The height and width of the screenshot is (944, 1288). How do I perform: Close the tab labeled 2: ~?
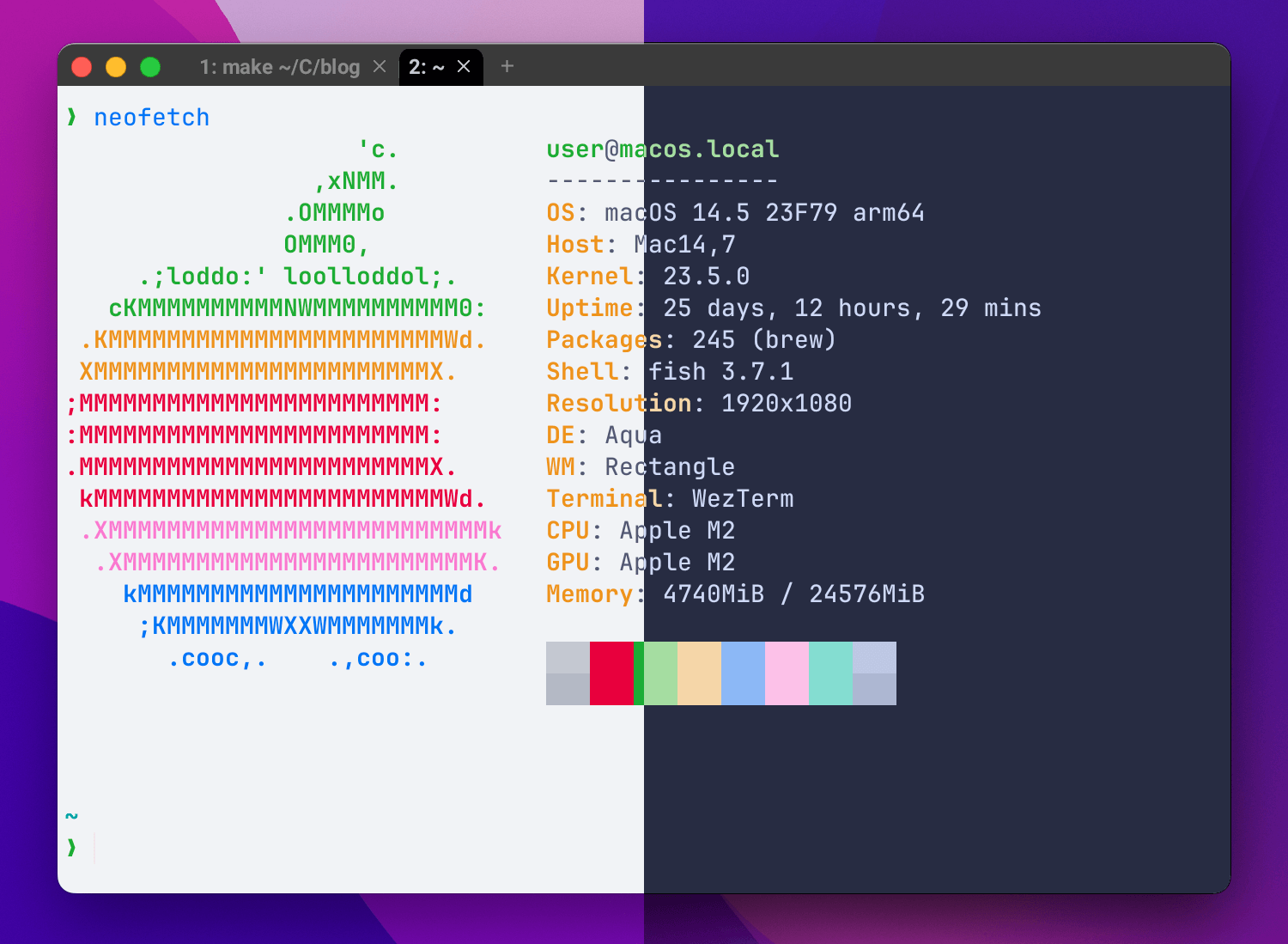(x=464, y=67)
